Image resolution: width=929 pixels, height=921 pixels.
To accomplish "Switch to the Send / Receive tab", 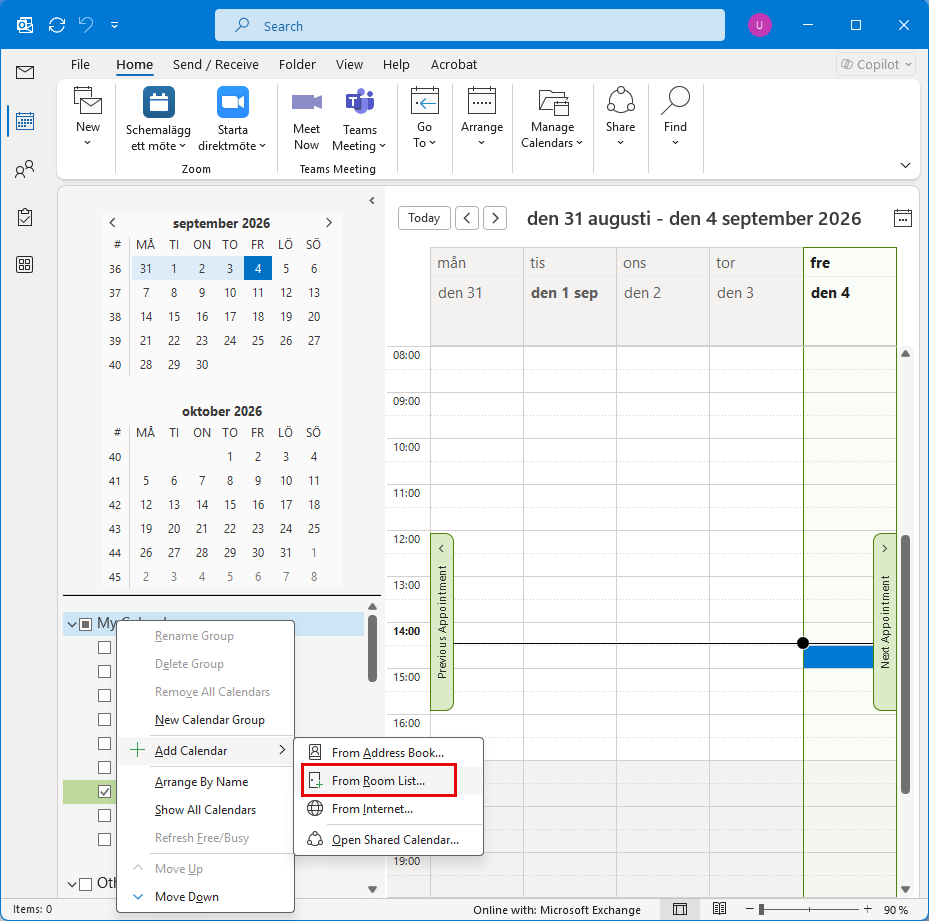I will point(216,65).
